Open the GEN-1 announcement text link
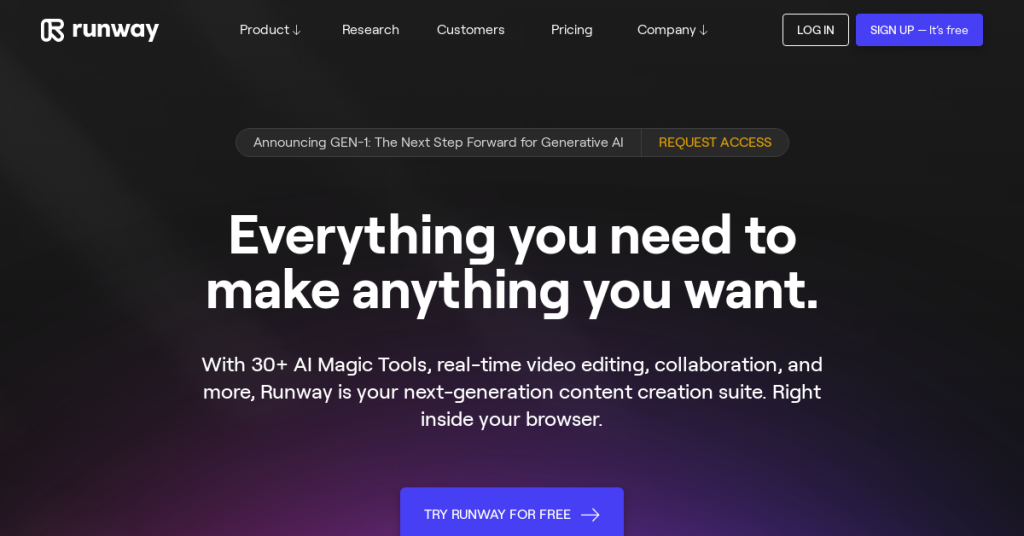 [438, 142]
